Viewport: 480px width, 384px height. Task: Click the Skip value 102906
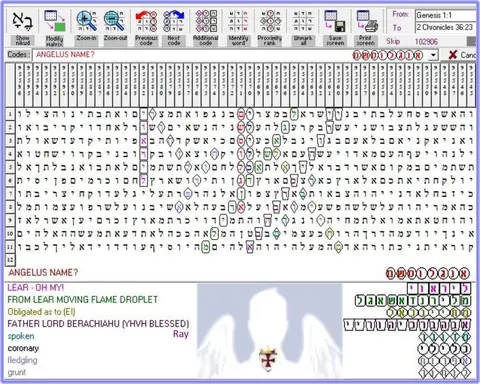pyautogui.click(x=426, y=41)
